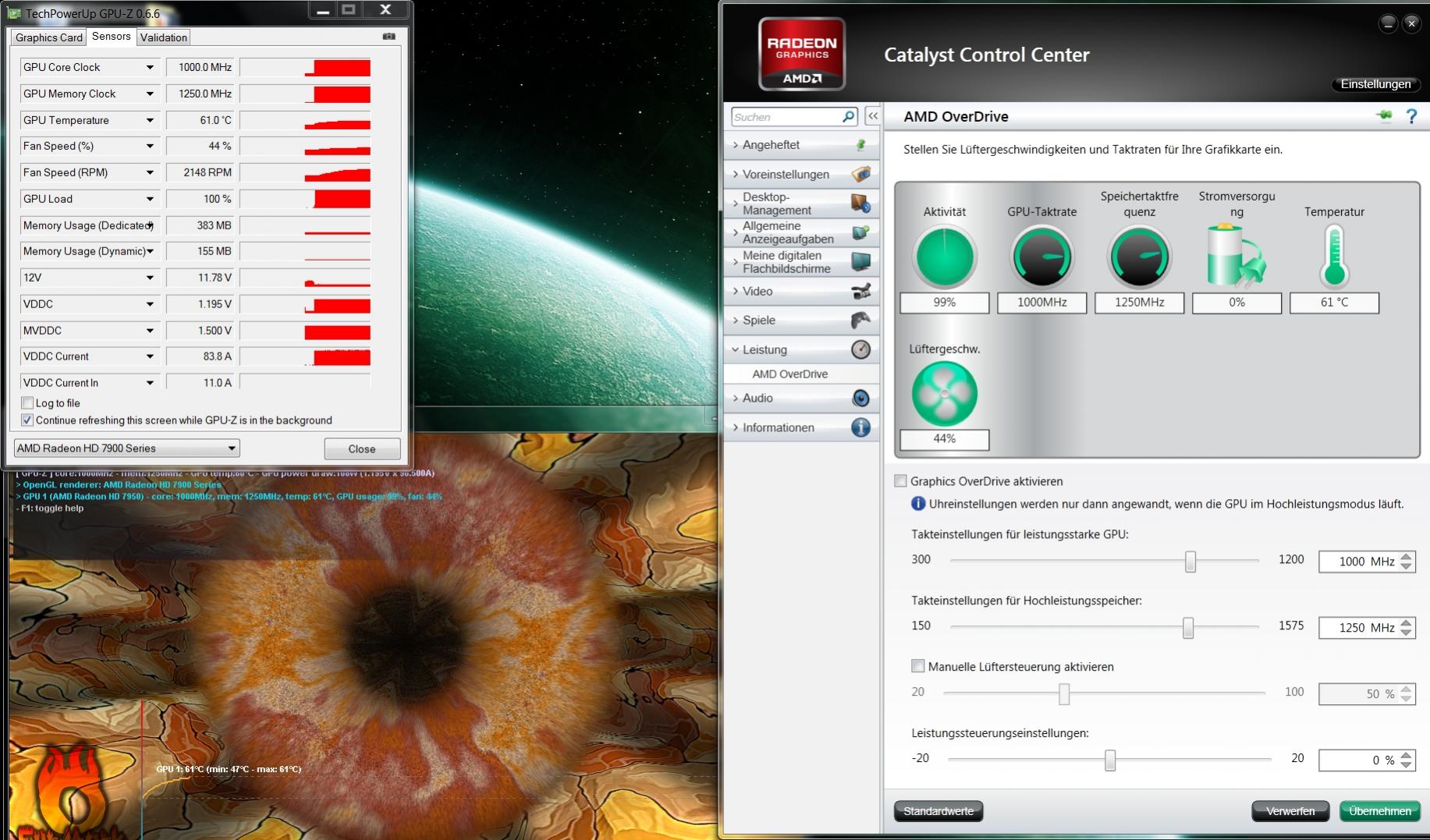Click the green pin icon beside AMD OverDrive title
Image resolution: width=1430 pixels, height=840 pixels.
click(x=1385, y=116)
